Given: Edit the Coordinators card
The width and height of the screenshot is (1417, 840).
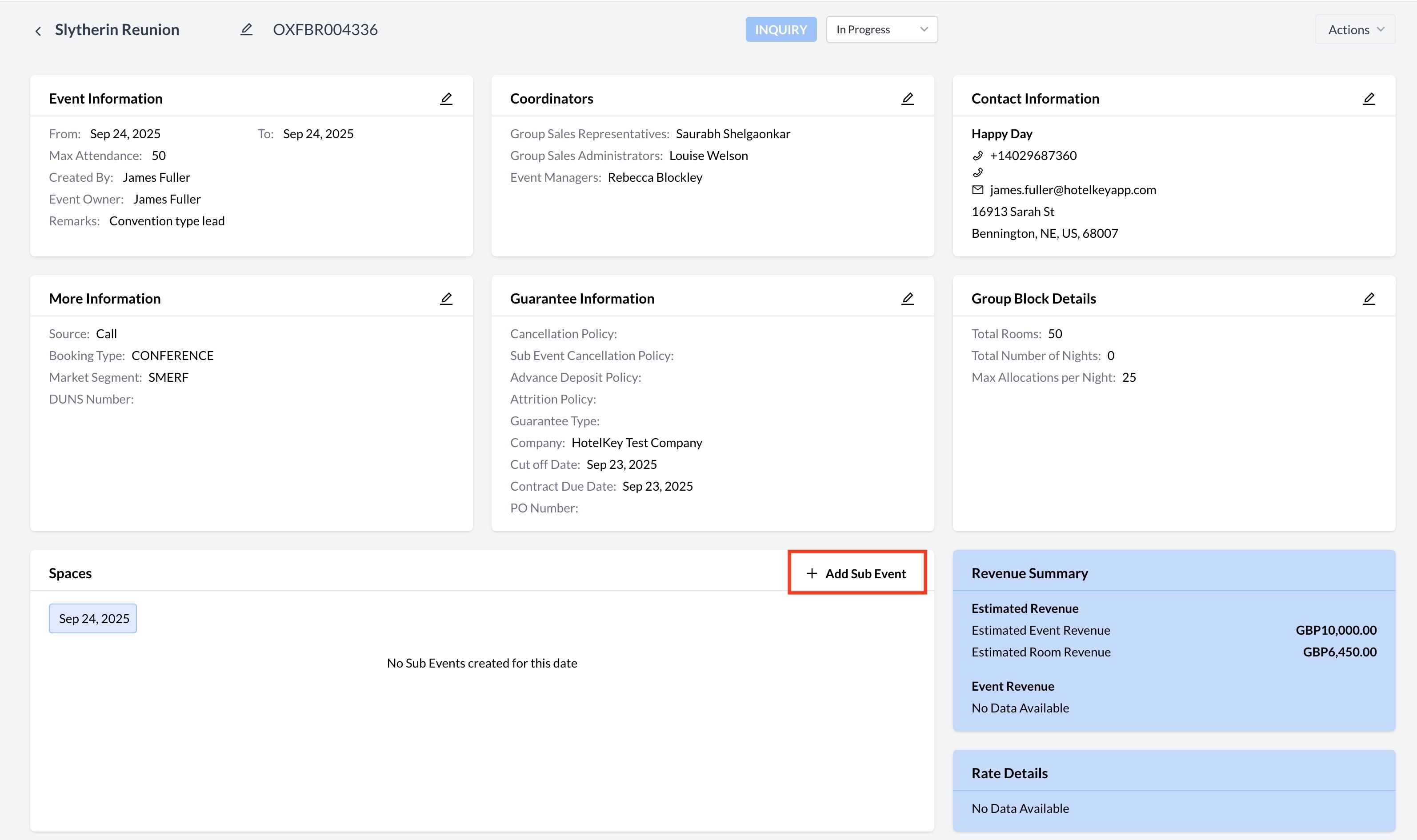Looking at the screenshot, I should [x=907, y=99].
